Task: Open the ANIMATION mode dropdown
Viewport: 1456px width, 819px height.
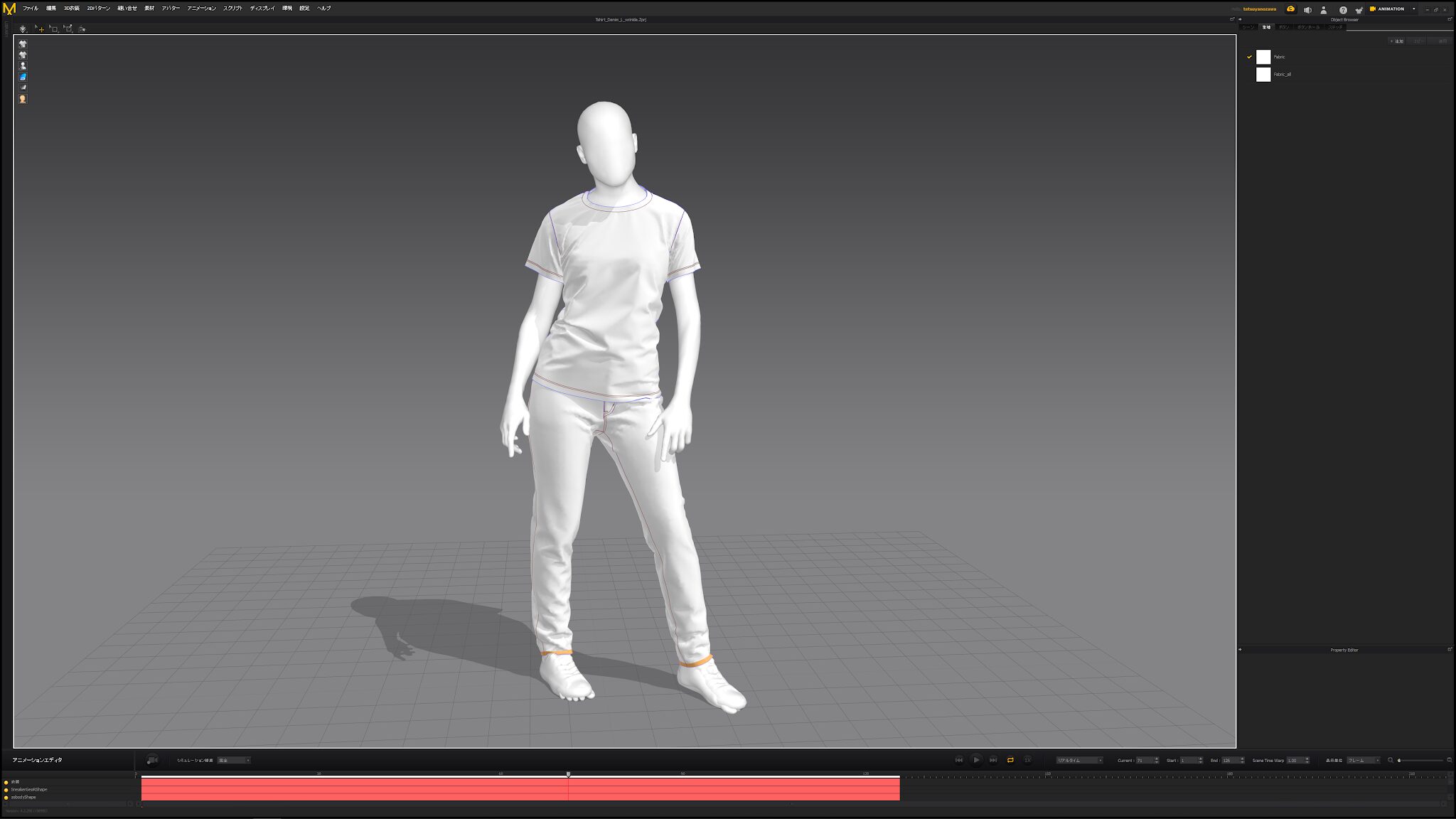Action: 1413,9
